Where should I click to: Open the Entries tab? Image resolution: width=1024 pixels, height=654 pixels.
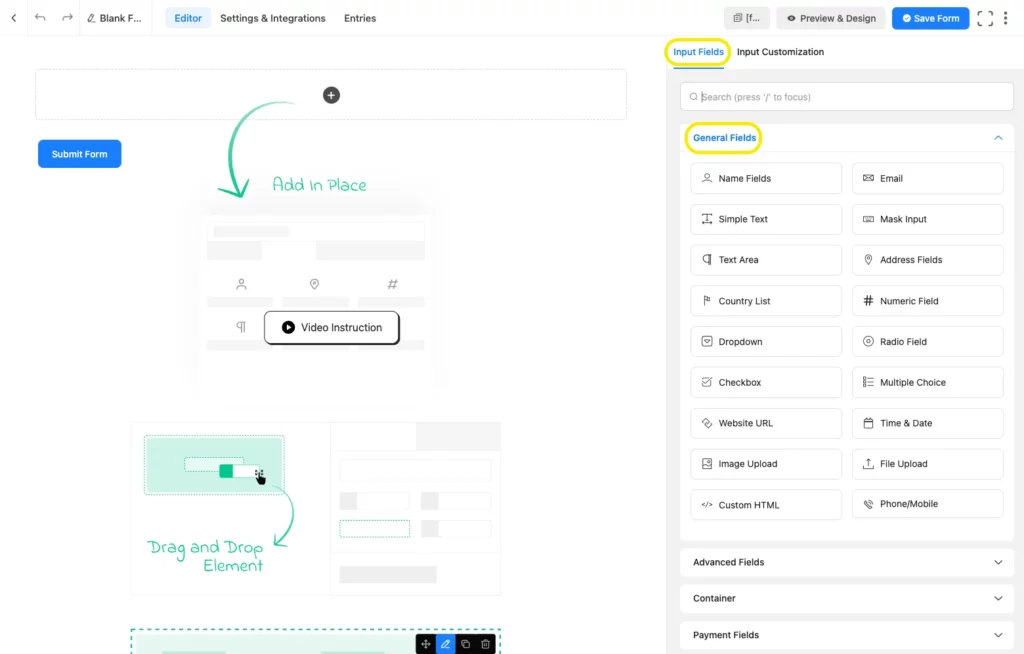(360, 18)
